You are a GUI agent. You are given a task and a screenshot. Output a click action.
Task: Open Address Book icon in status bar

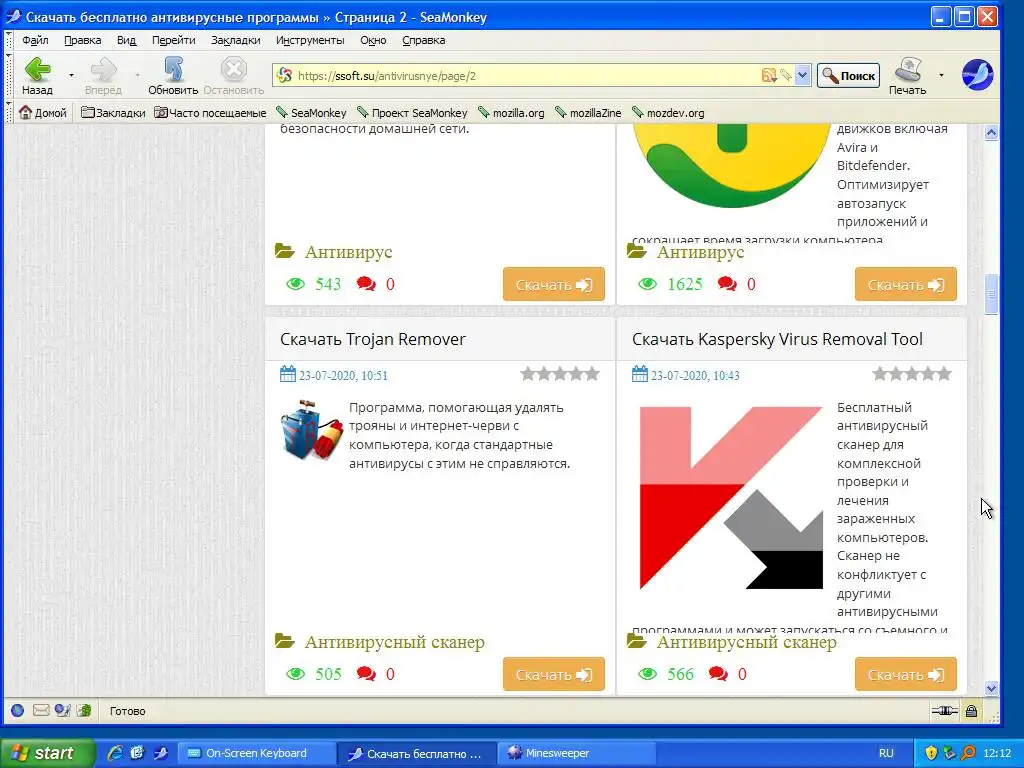click(84, 711)
